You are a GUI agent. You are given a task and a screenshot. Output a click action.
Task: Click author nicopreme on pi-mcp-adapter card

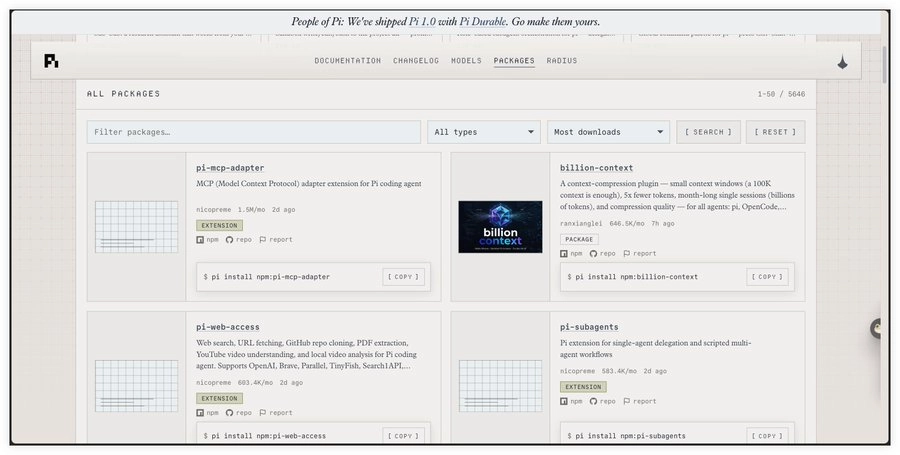[x=214, y=210]
